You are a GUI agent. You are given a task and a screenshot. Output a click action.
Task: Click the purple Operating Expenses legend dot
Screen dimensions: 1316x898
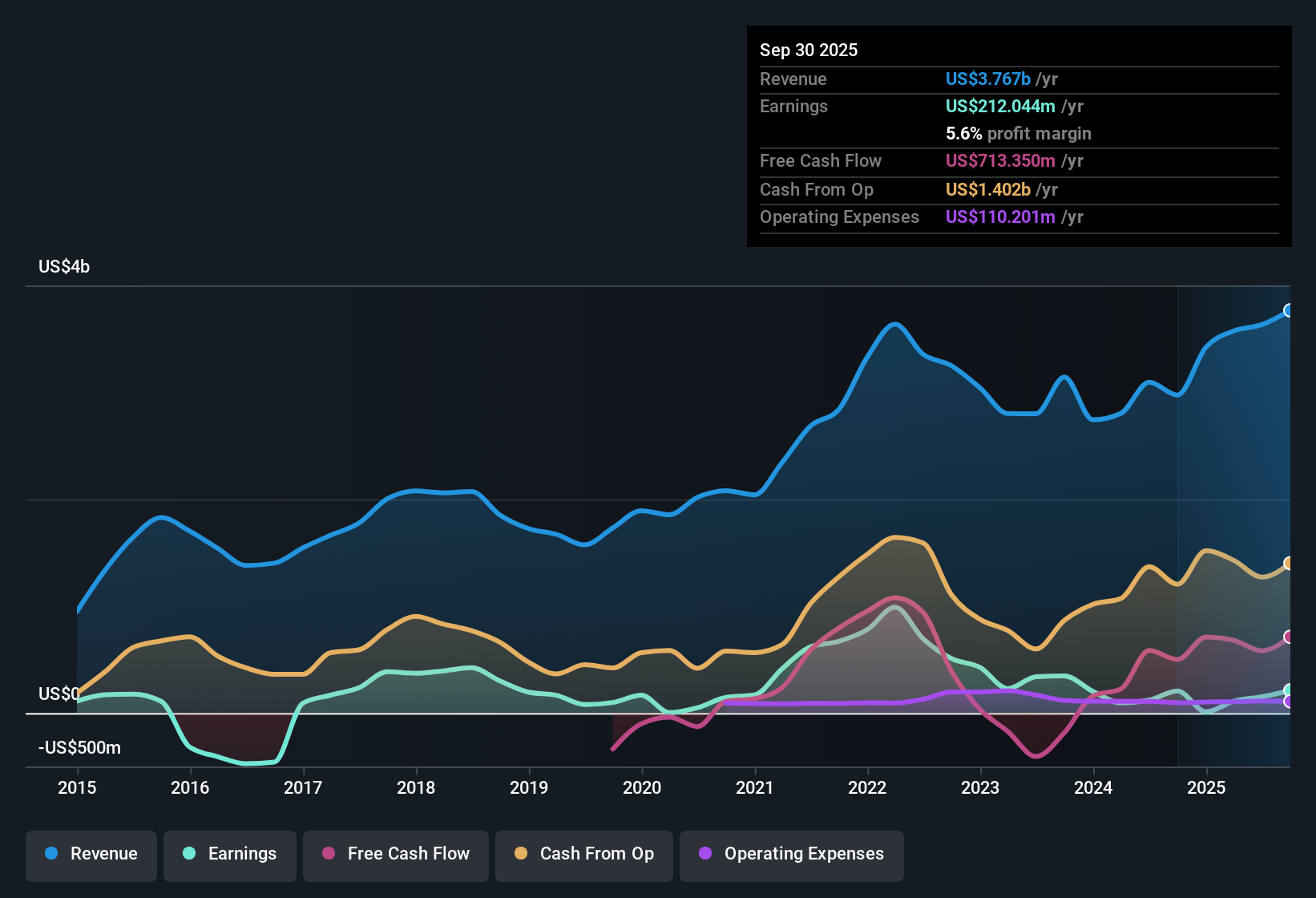coord(704,854)
